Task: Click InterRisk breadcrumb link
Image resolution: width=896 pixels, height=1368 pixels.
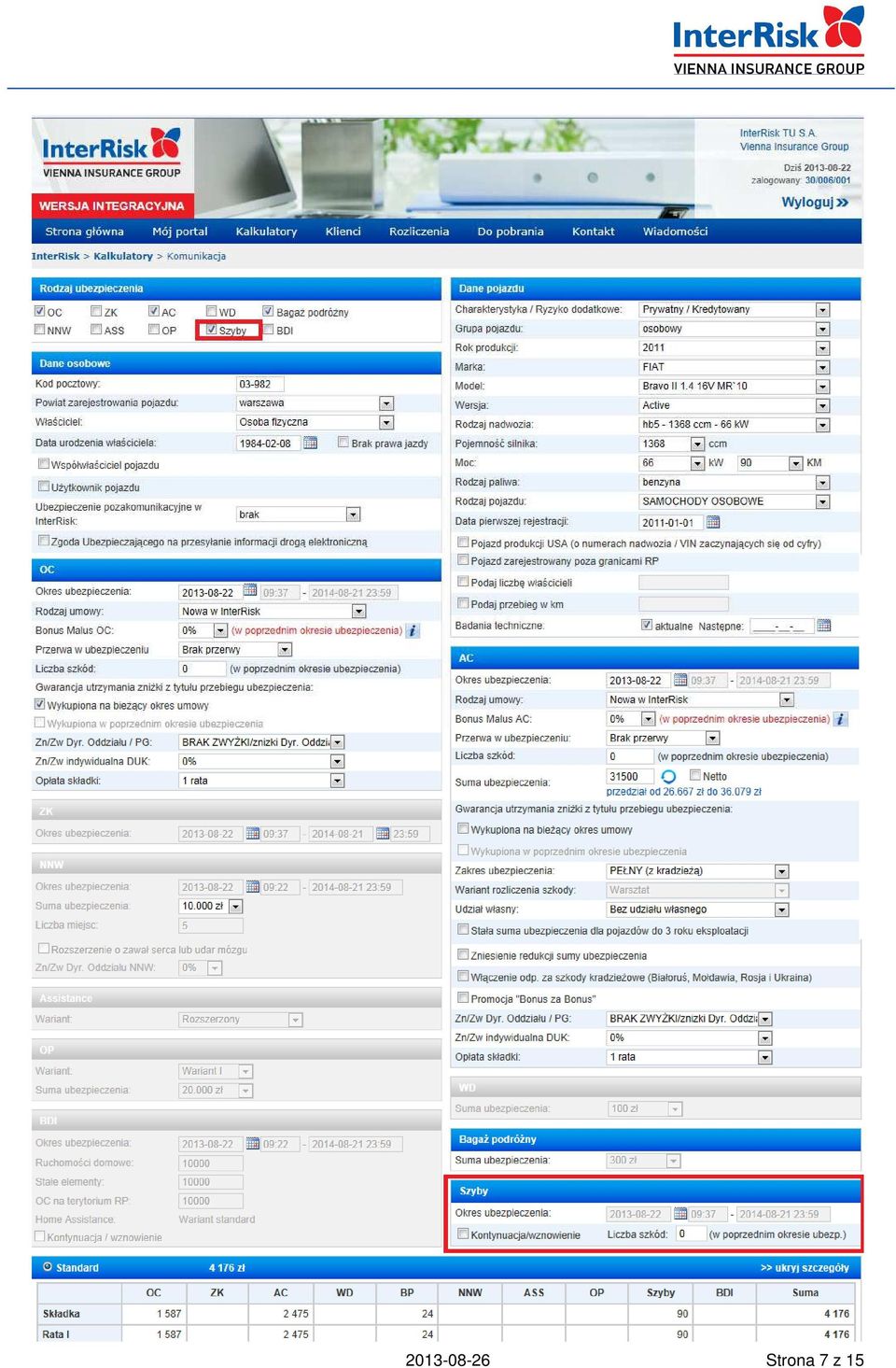Action: [x=55, y=256]
